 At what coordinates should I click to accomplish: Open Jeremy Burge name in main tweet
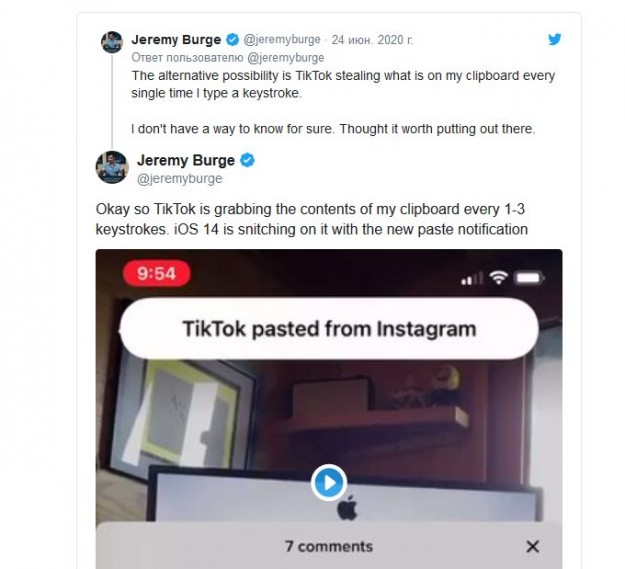coord(186,160)
